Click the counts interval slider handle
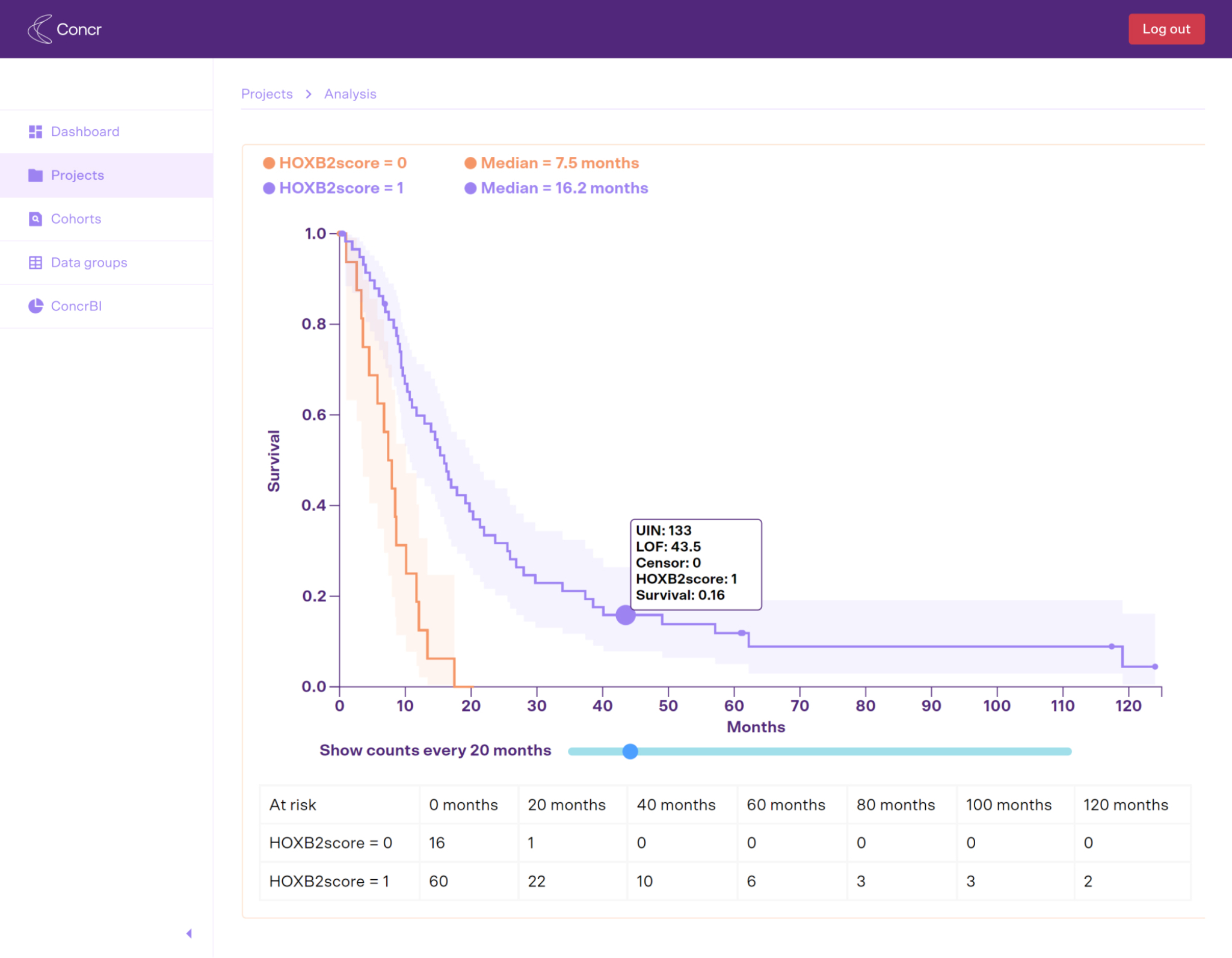This screenshot has width=1232, height=958. [x=630, y=751]
